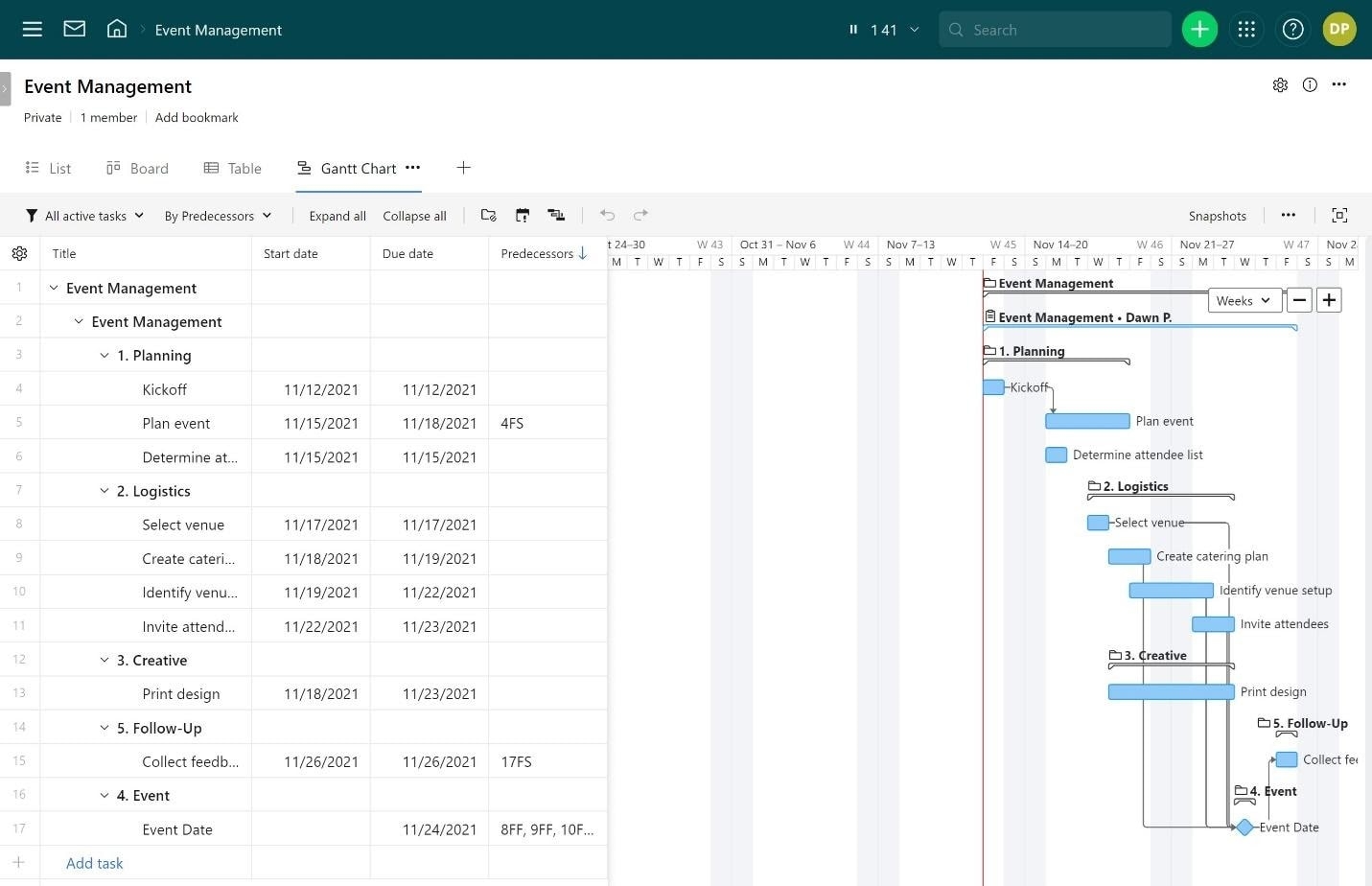Screen dimensions: 1372x886
Task: Open the Snapshots panel
Action: (x=1217, y=215)
